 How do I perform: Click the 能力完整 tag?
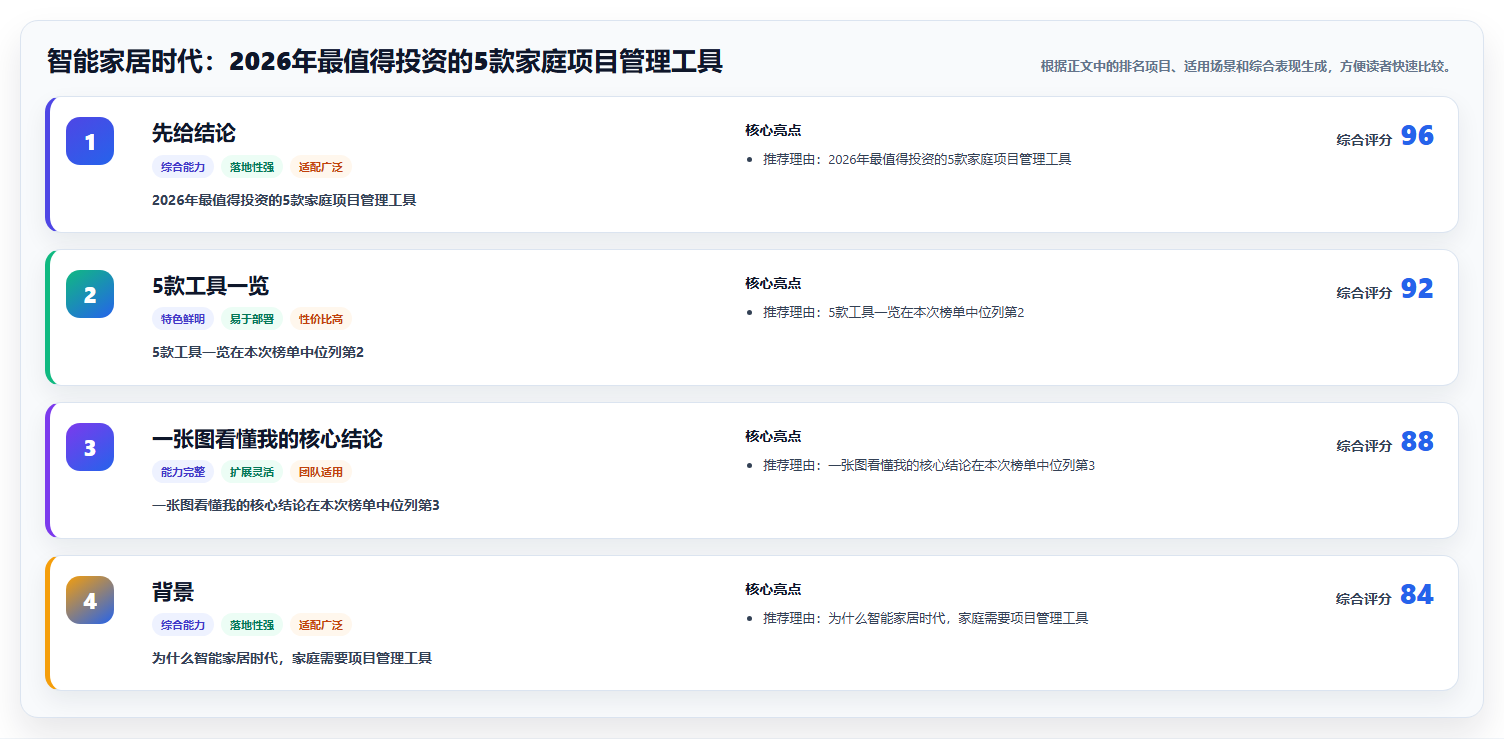tap(183, 472)
